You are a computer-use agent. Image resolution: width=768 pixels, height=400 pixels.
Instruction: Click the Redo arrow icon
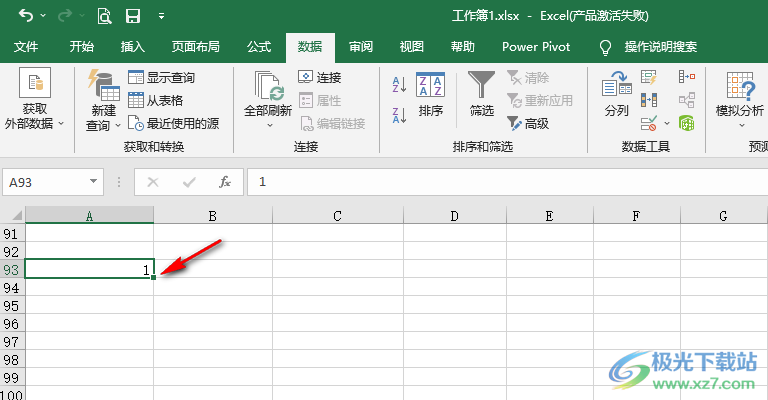[64, 16]
